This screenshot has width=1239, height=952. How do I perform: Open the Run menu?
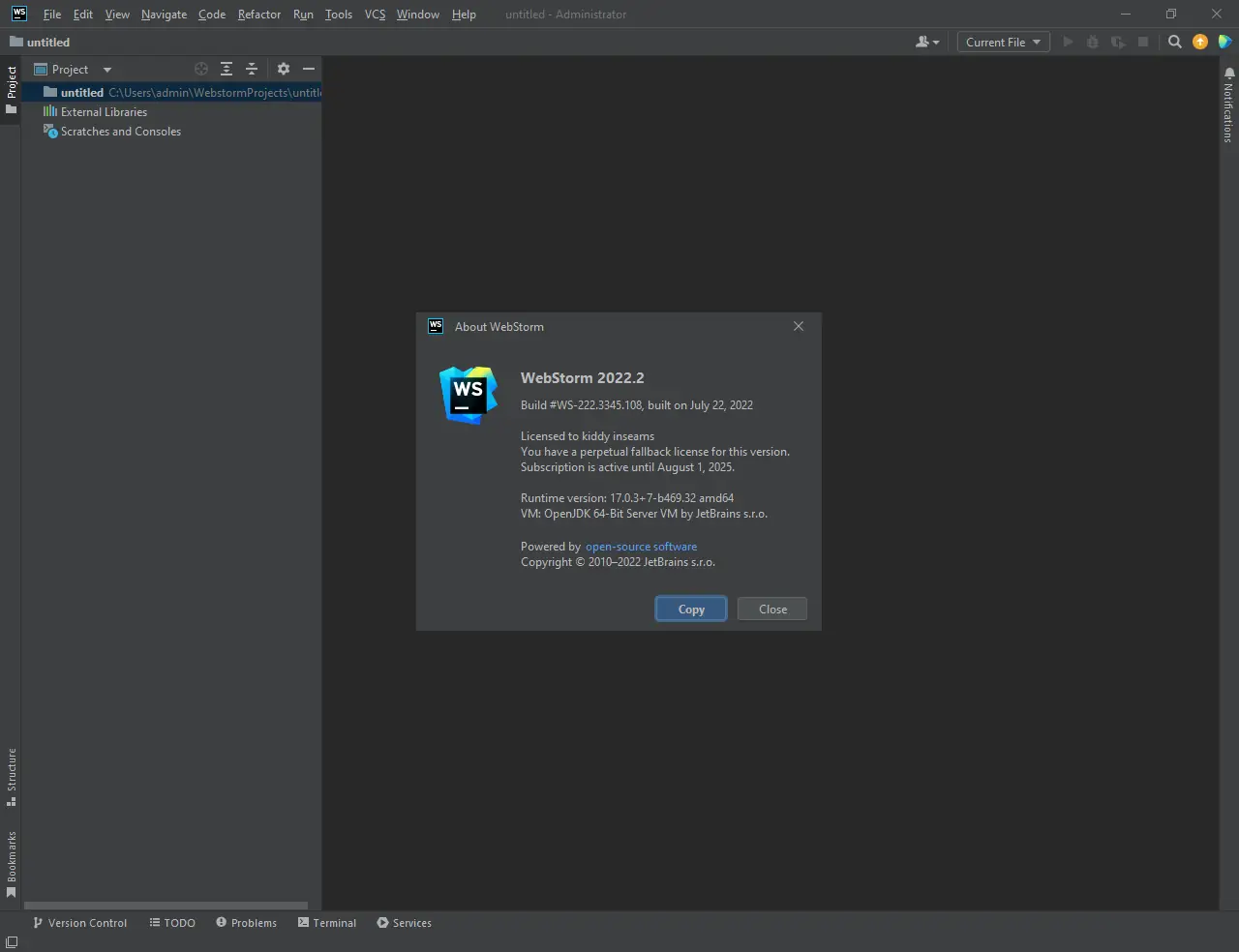303,15
